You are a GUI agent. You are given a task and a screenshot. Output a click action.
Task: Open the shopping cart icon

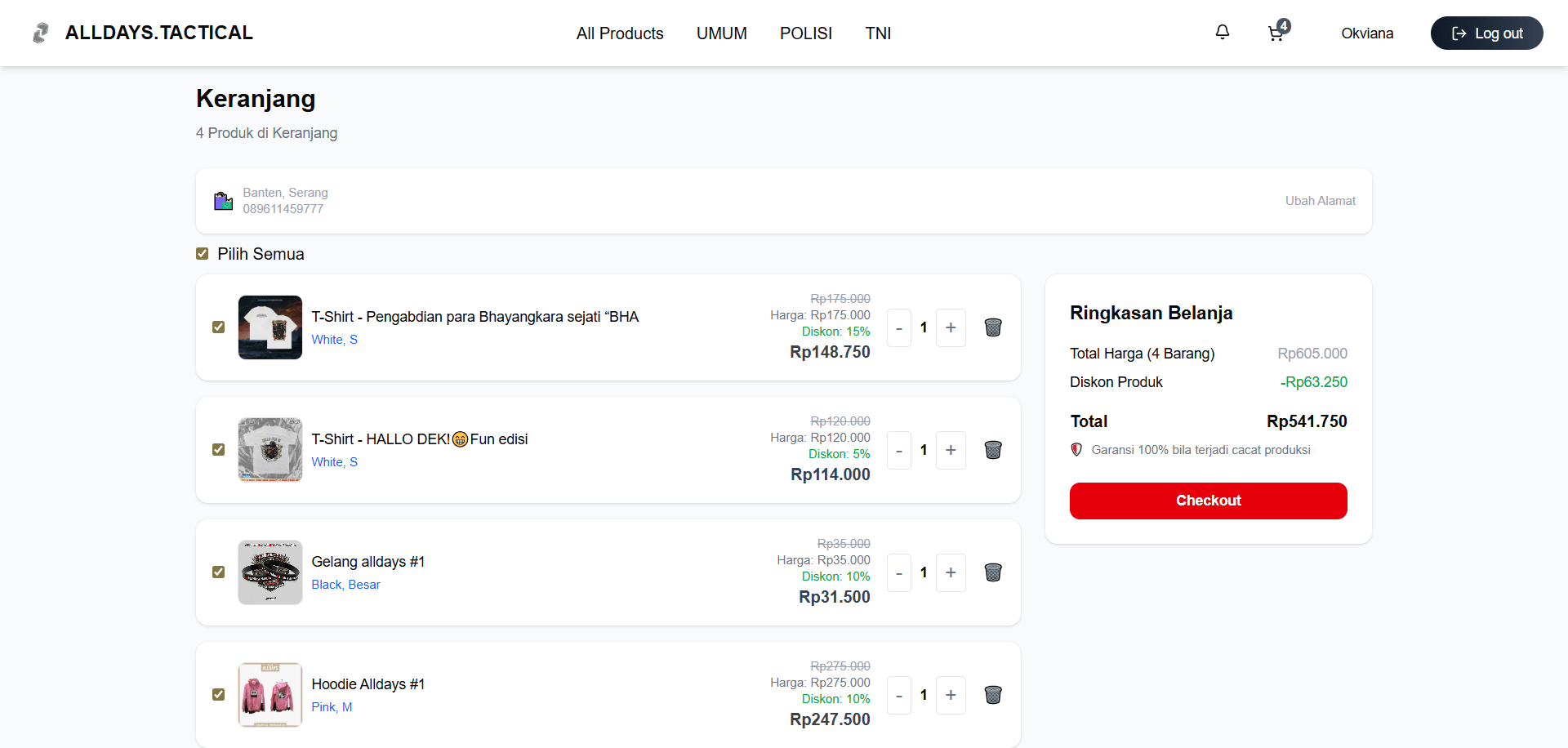[x=1276, y=33]
